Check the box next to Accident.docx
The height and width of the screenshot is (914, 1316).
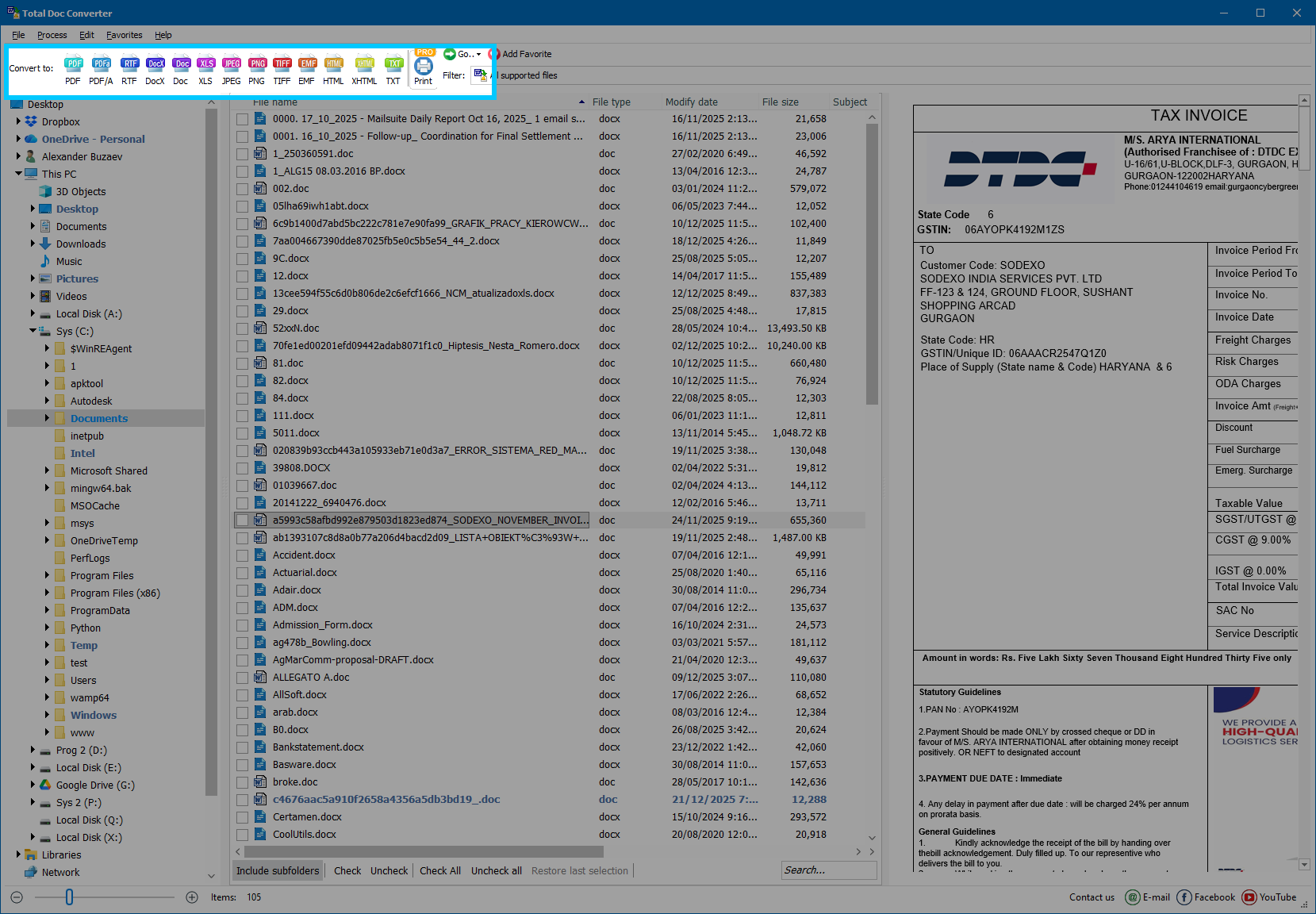(242, 555)
